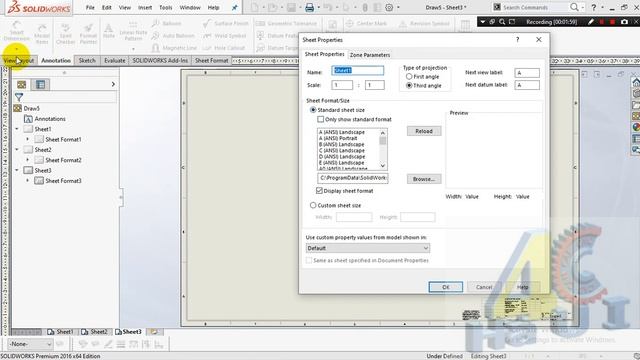Click the Magnetic Line tool
Viewport: 640px width, 360px height.
[x=174, y=48]
